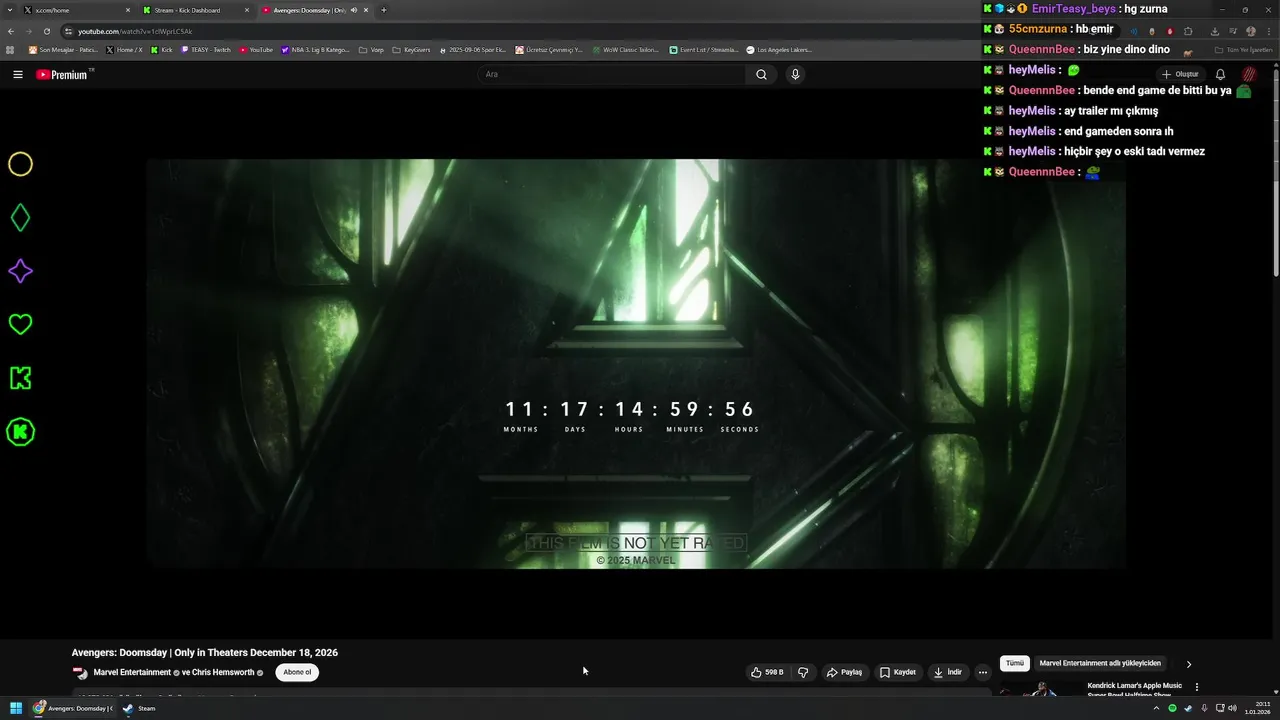
Task: Expand more filter chips with right chevron
Action: click(x=1189, y=664)
